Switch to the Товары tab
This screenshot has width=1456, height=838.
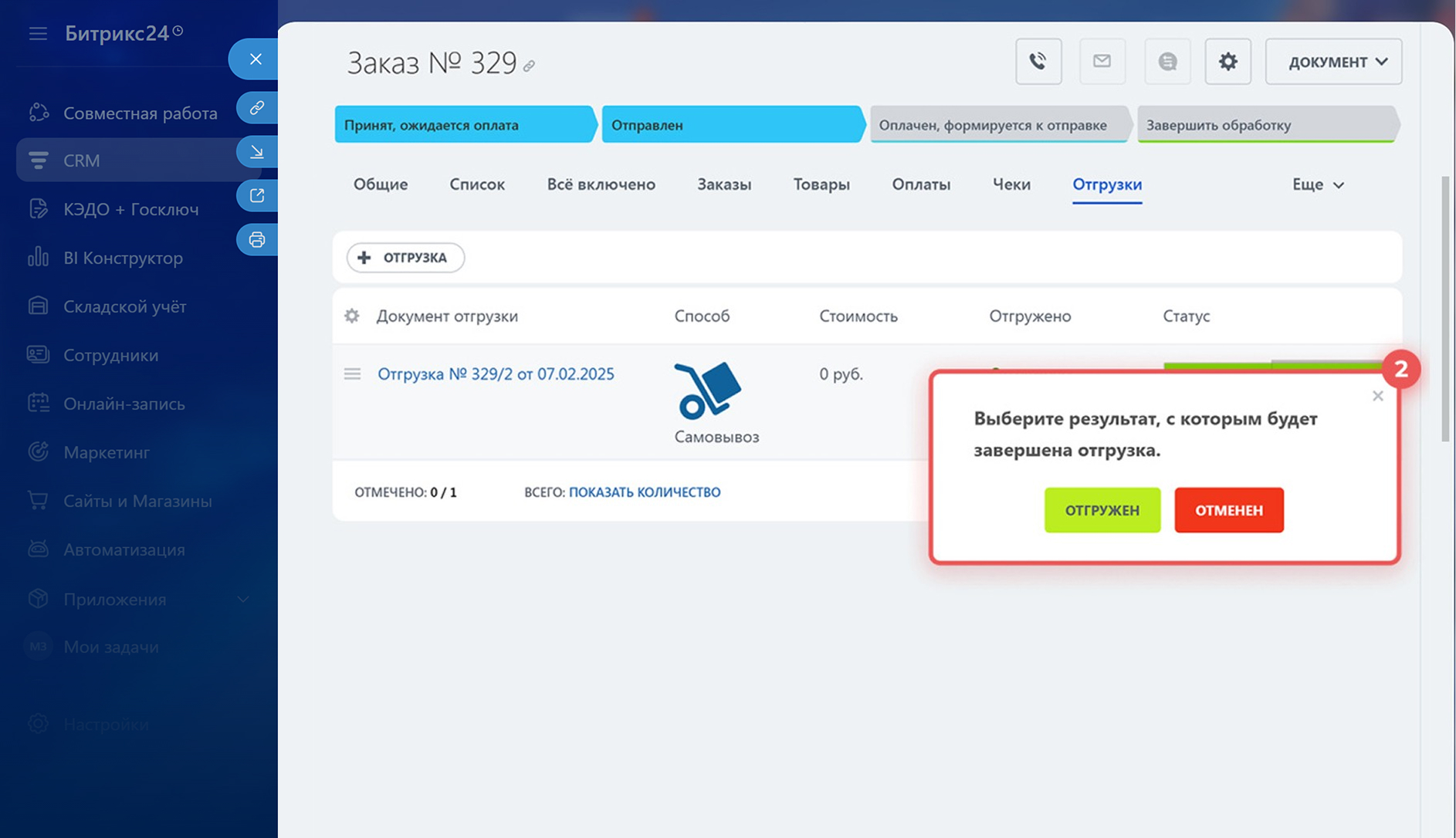tap(821, 185)
